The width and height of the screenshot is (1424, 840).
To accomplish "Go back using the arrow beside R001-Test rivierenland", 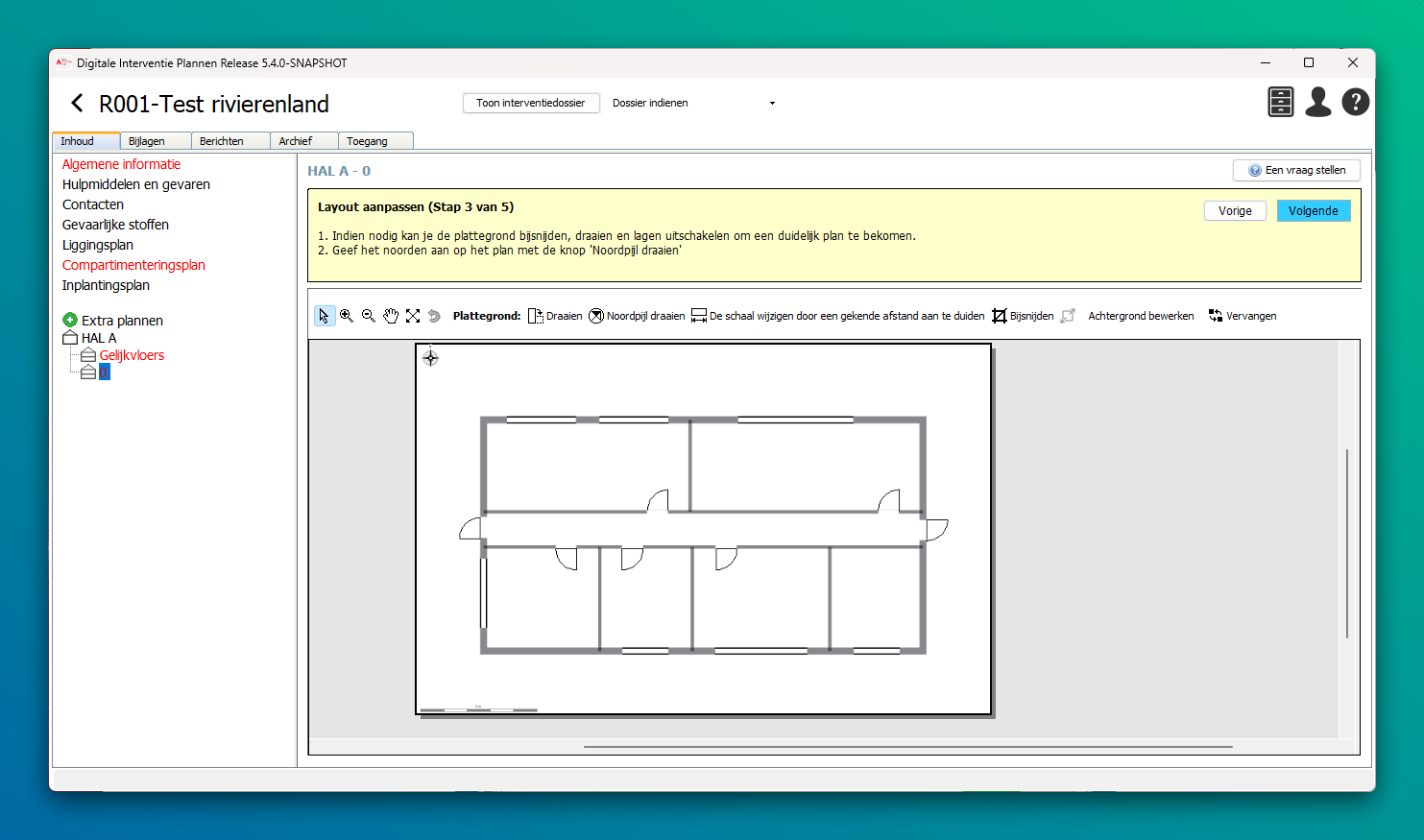I will [78, 104].
